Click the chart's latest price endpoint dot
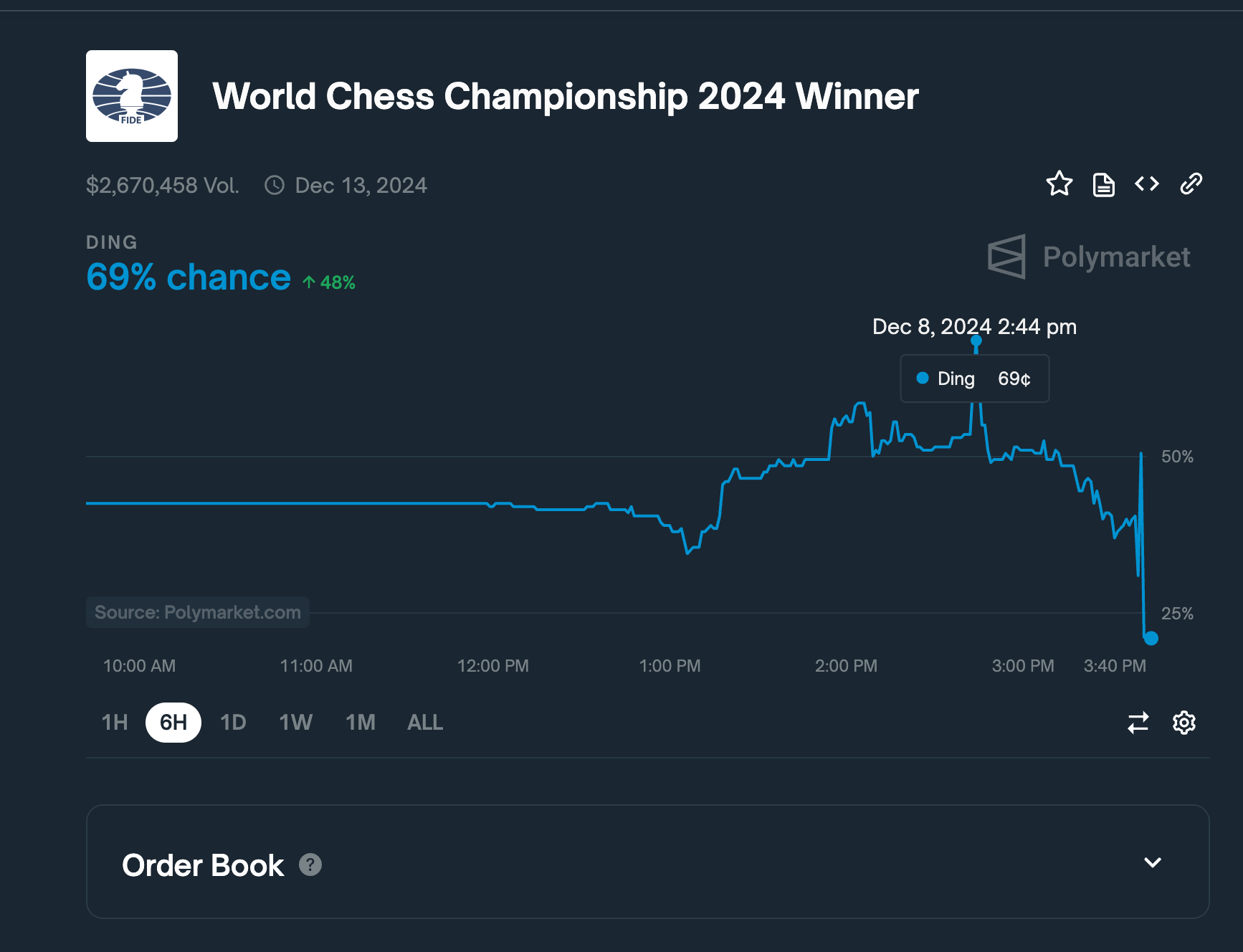 click(x=1151, y=638)
